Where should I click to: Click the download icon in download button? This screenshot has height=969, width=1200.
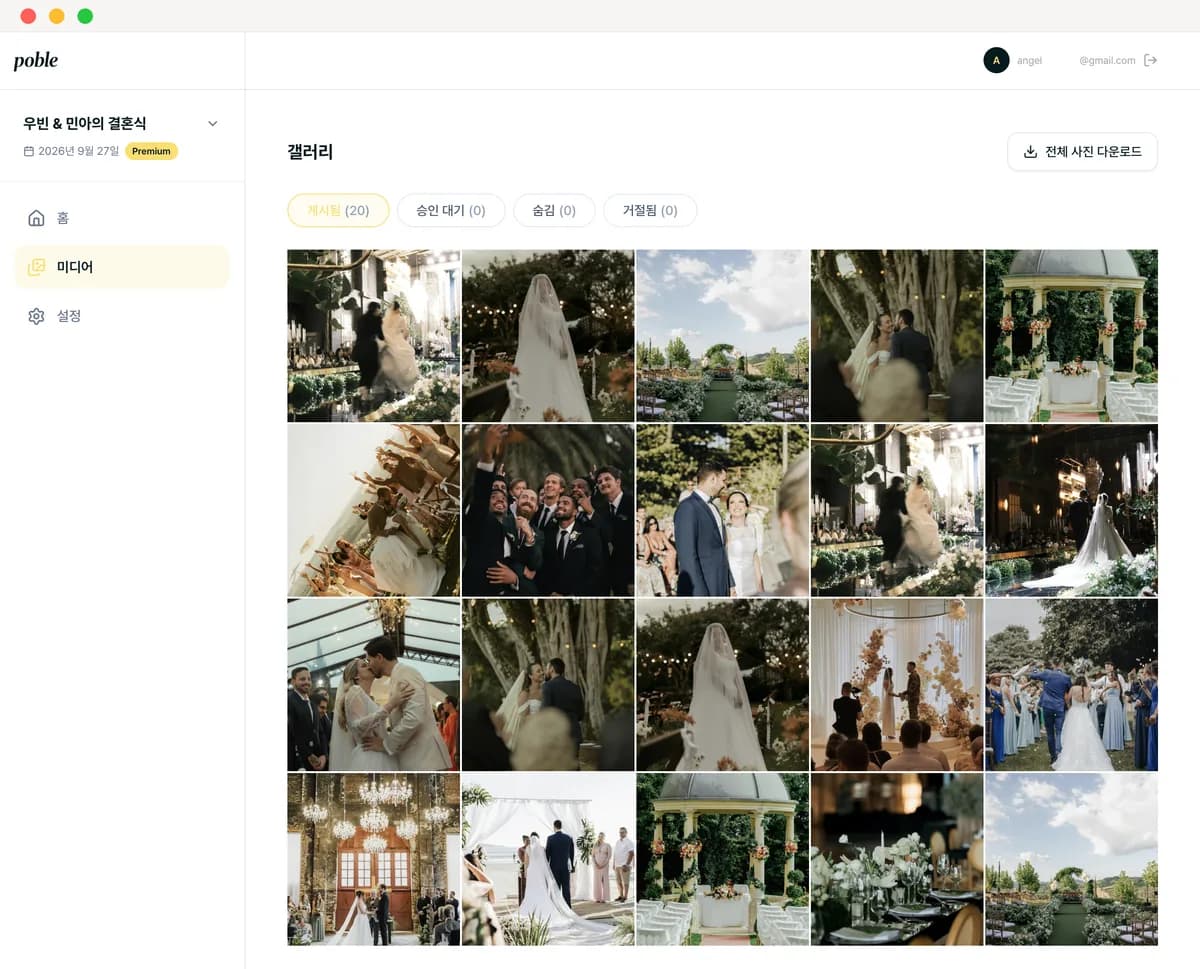[1030, 152]
